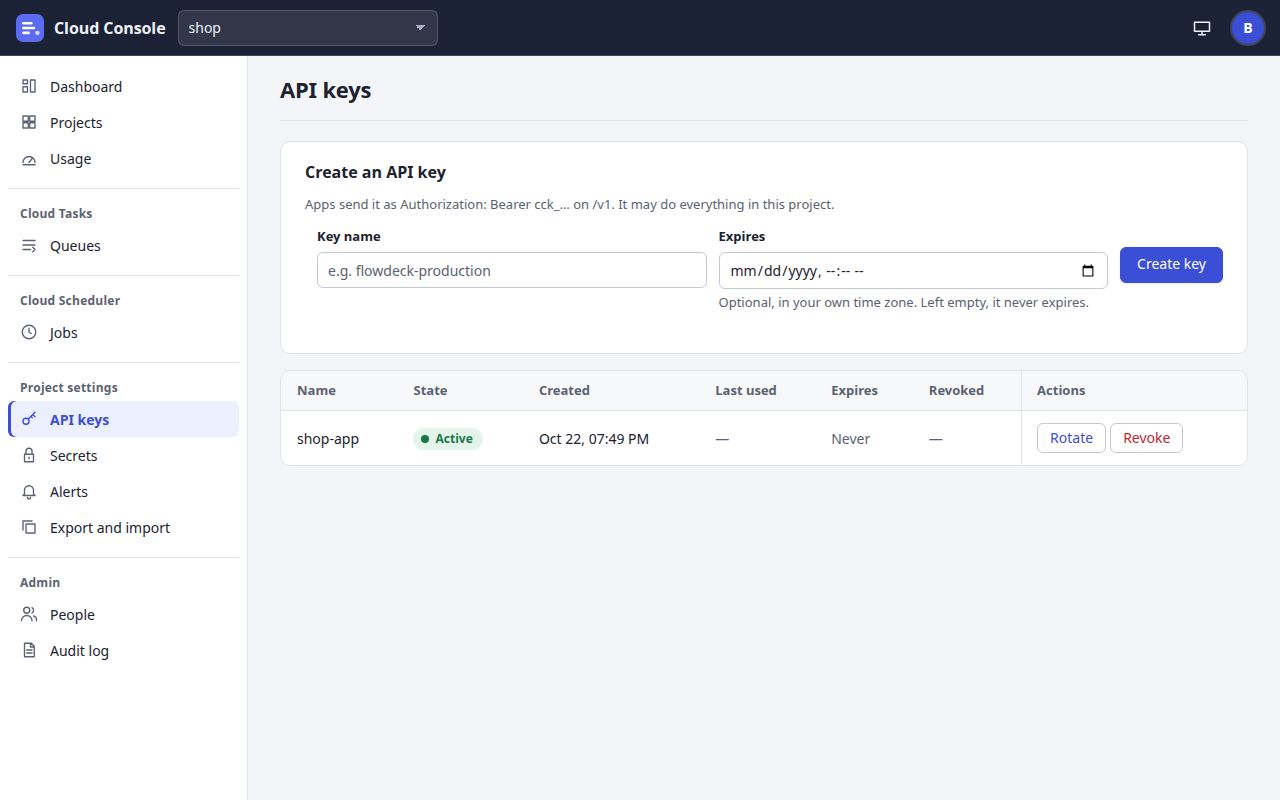Click the Create key button

pos(1171,265)
